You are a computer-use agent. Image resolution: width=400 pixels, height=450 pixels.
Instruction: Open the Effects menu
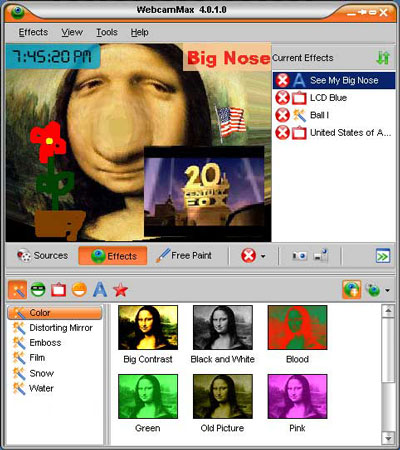33,32
